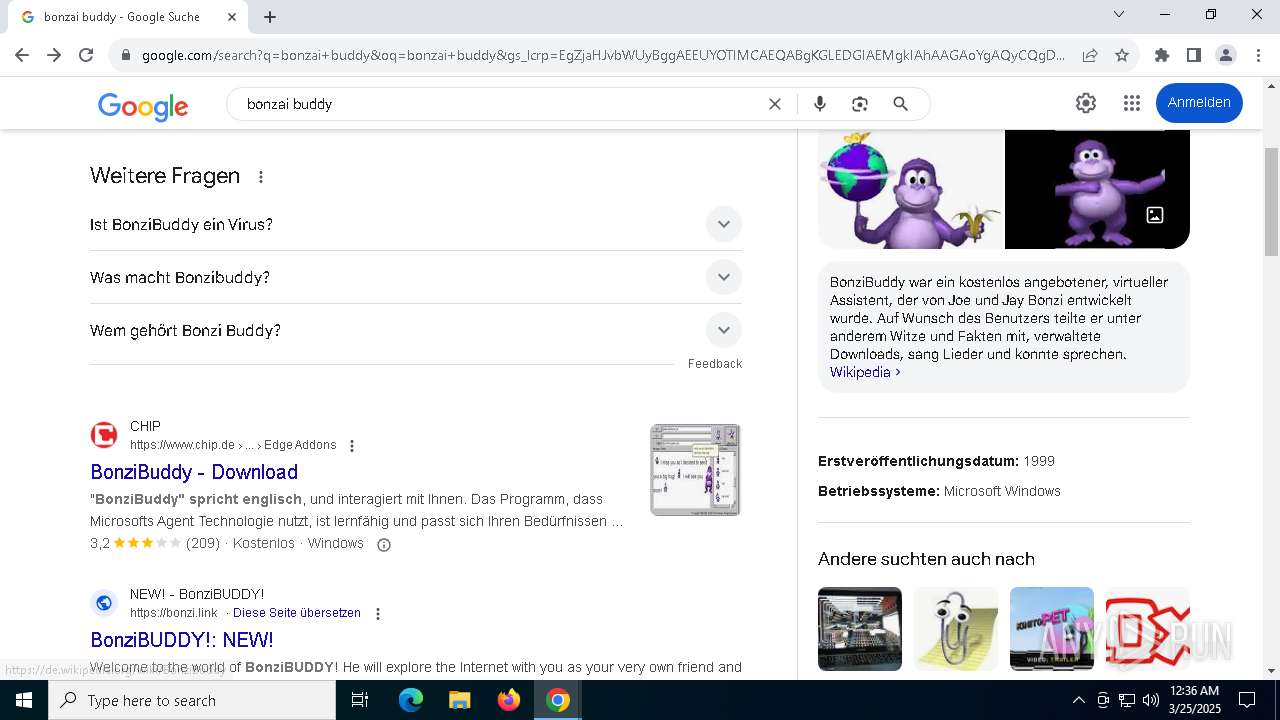Open Windows Start menu
The height and width of the screenshot is (720, 1280).
(x=24, y=700)
